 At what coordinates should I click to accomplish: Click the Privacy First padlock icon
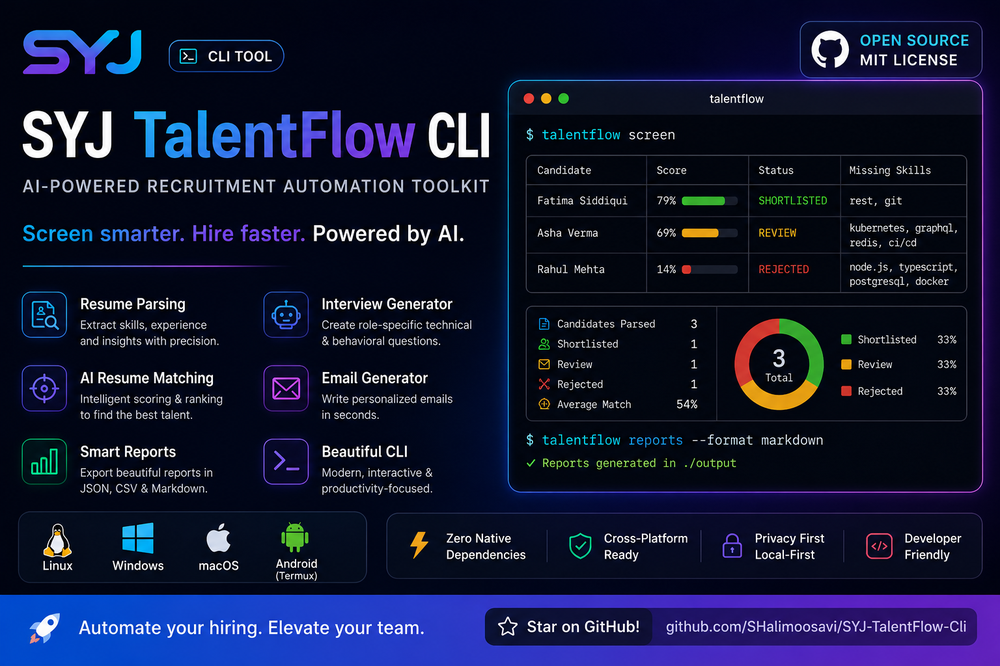[732, 546]
